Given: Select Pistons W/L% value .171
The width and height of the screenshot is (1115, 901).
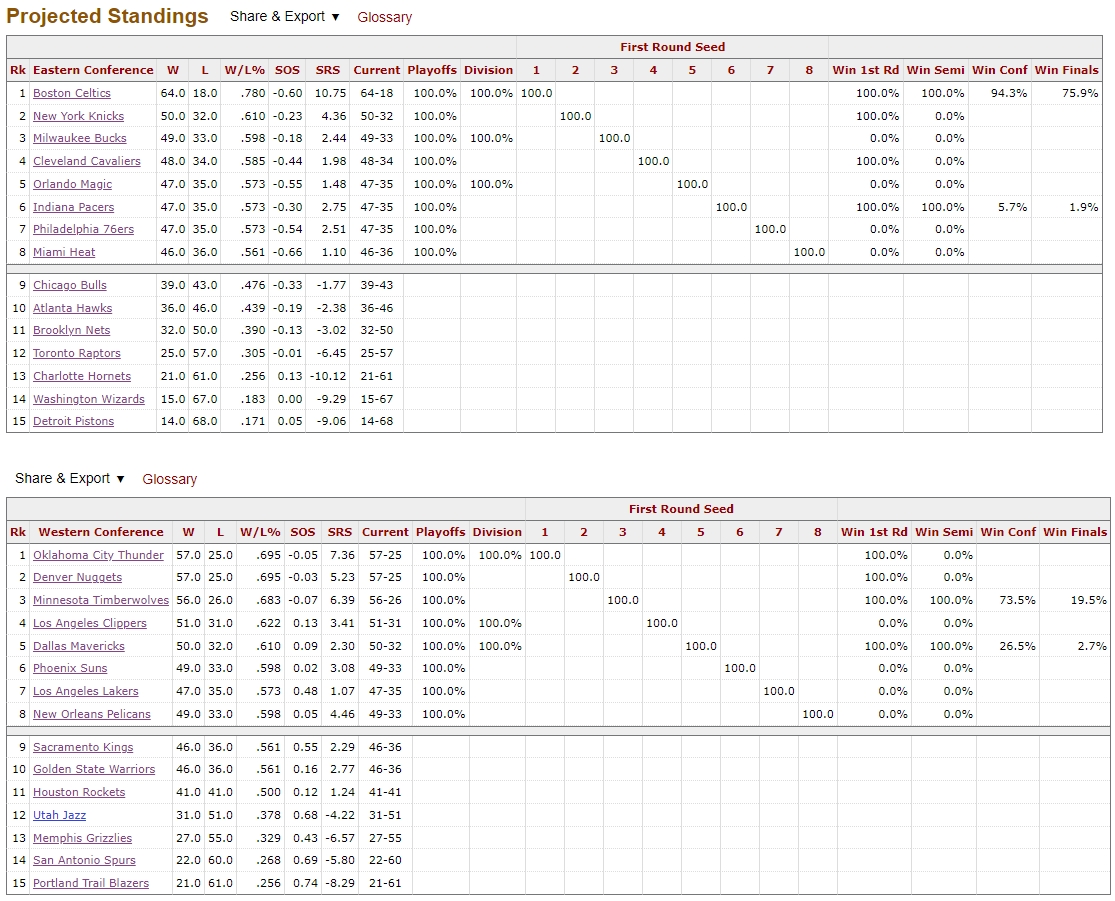Looking at the screenshot, I should pos(253,421).
